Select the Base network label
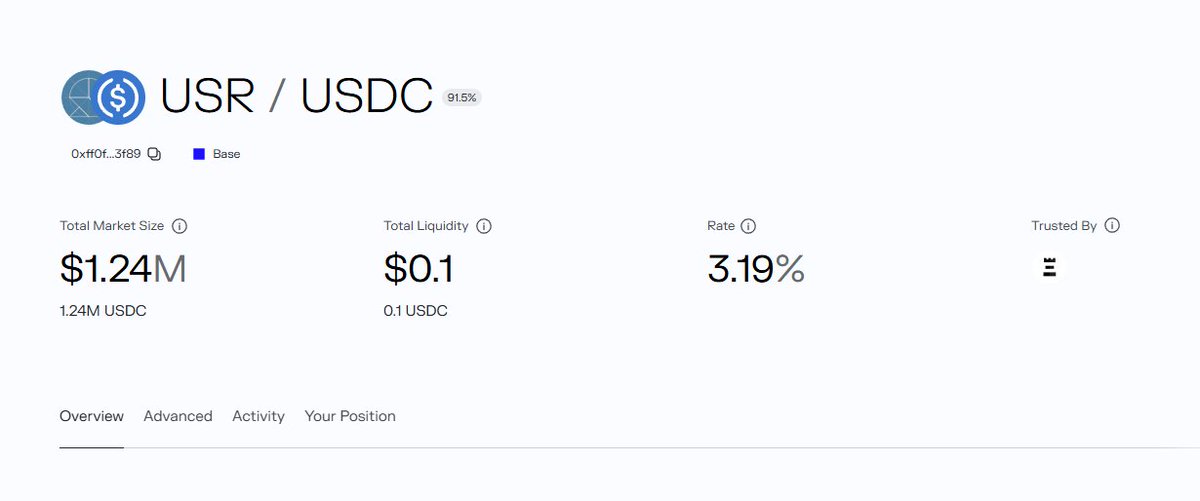The height and width of the screenshot is (501, 1200). (227, 154)
